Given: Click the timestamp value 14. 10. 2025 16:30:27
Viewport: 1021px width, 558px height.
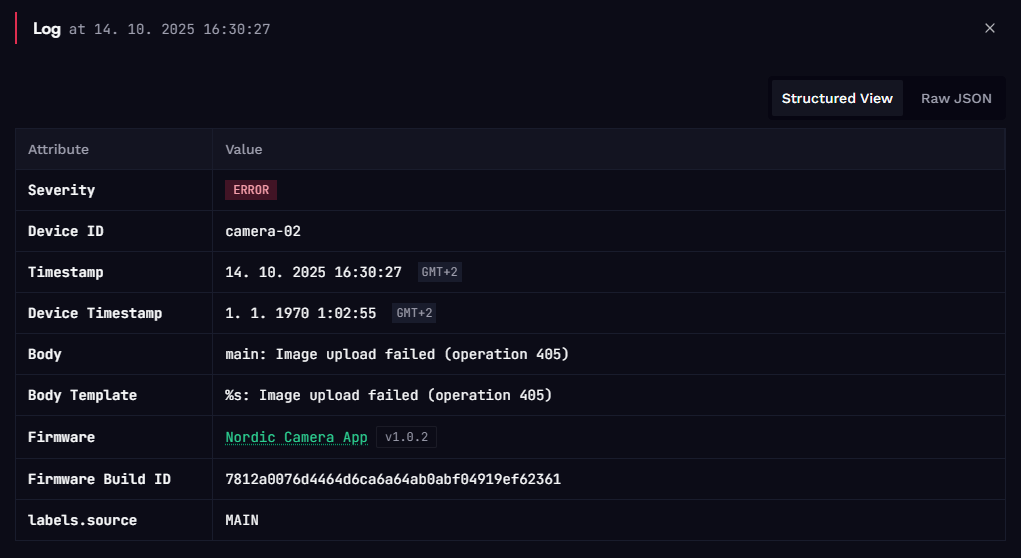Looking at the screenshot, I should click(313, 272).
